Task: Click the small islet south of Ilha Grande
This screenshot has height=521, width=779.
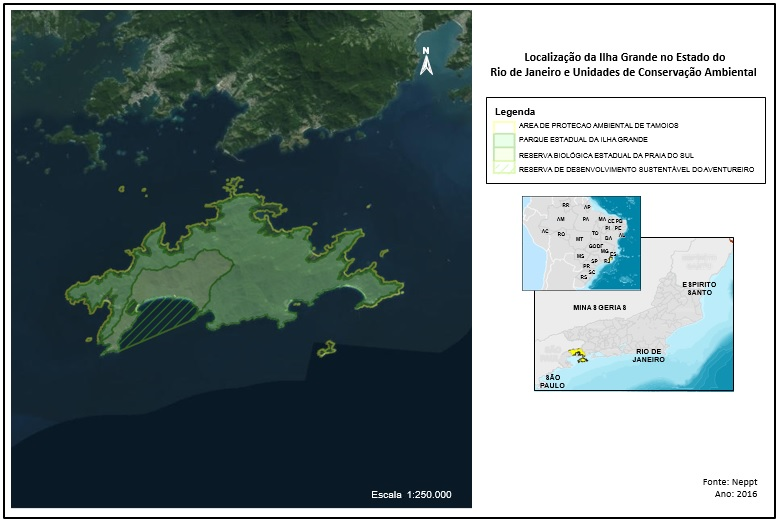Action: click(325, 349)
